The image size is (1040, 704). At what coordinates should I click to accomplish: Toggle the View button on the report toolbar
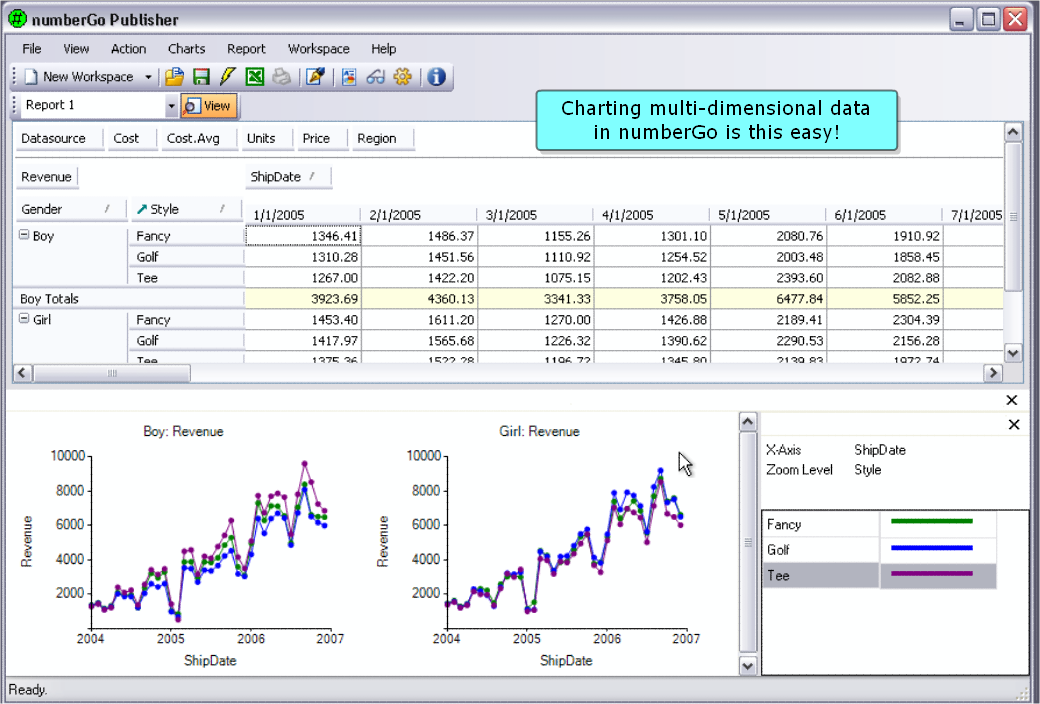pos(209,106)
